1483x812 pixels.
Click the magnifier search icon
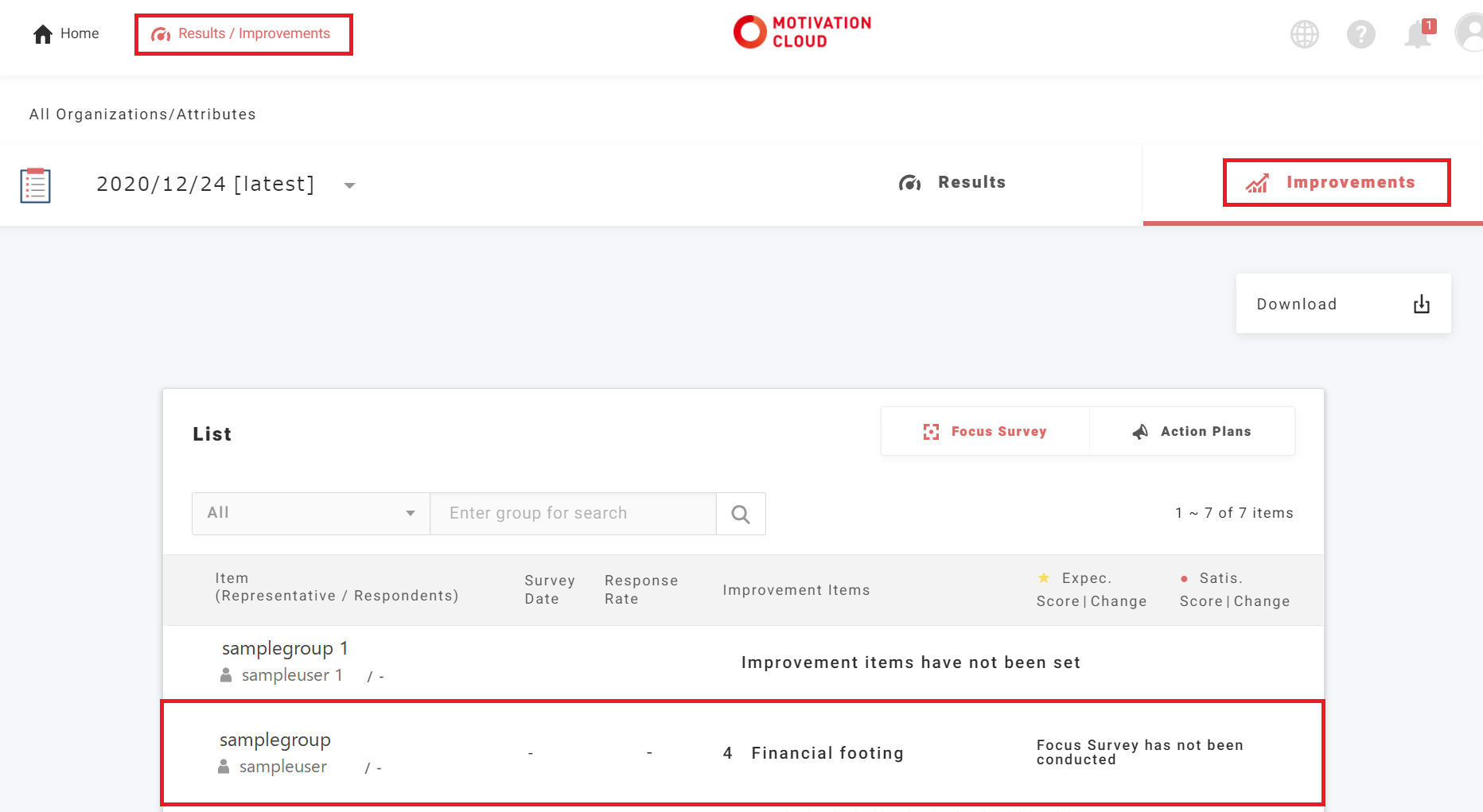[x=741, y=514]
